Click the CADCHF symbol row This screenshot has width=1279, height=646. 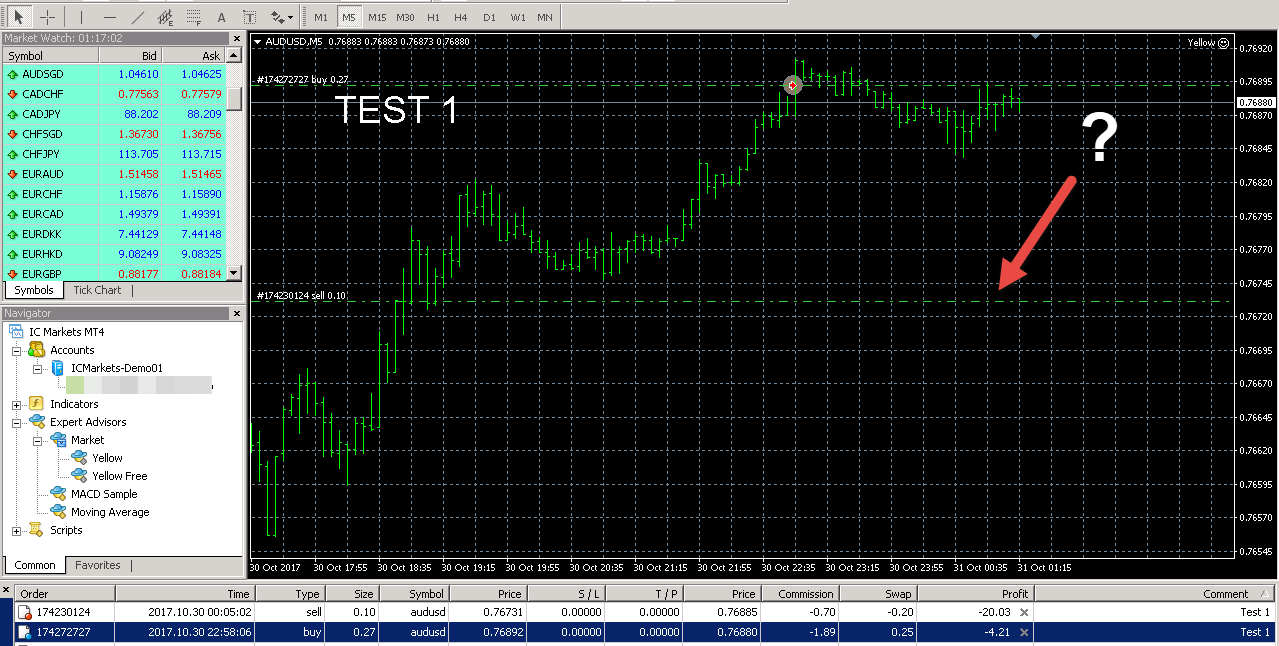click(x=115, y=94)
